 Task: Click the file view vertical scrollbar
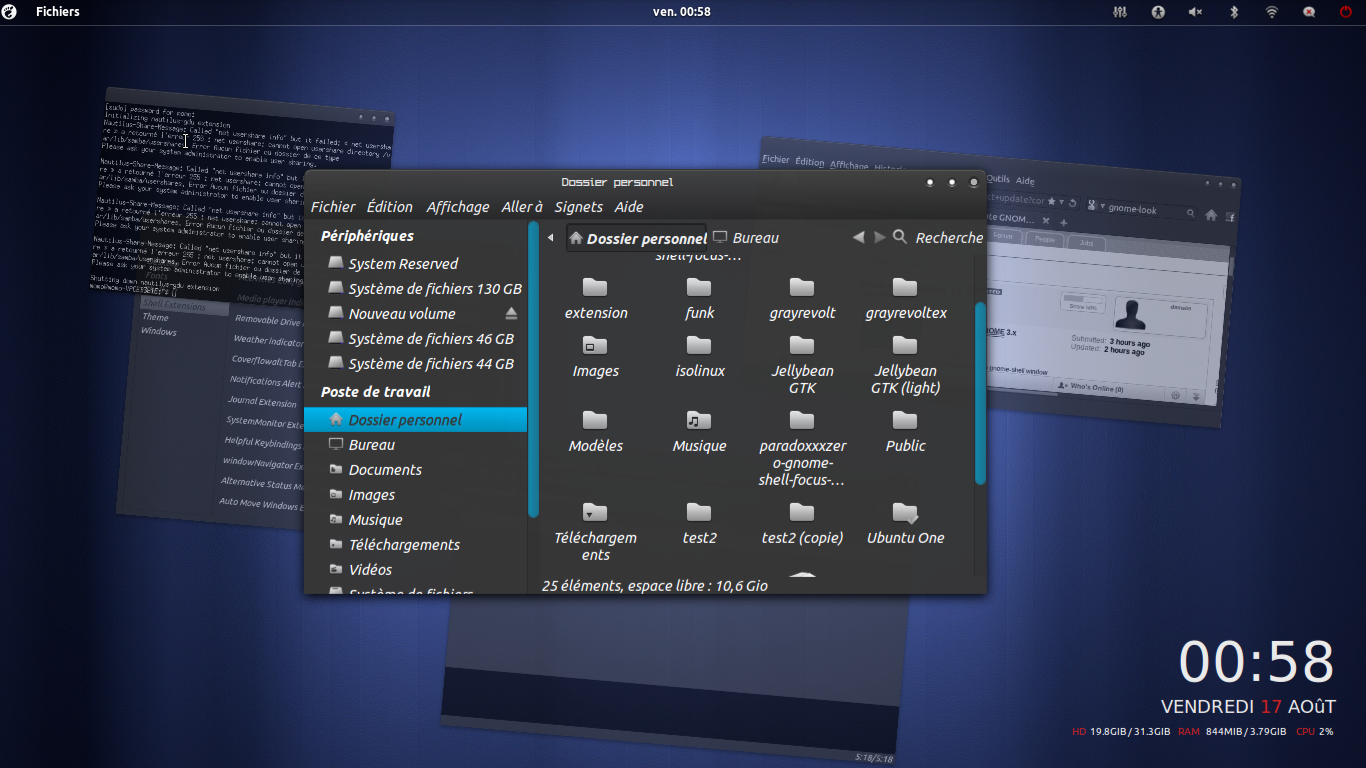[x=980, y=393]
